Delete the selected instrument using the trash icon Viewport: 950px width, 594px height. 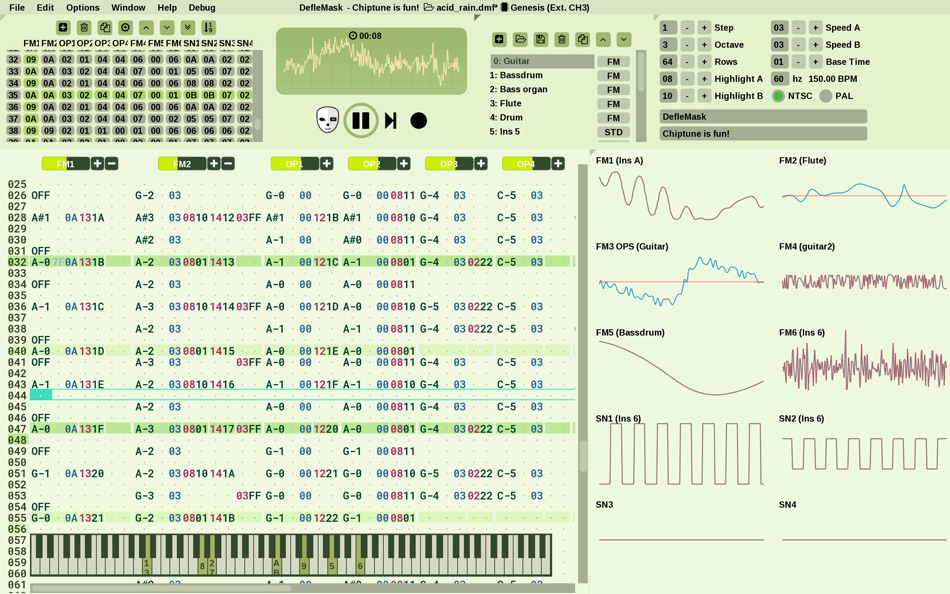pos(561,39)
